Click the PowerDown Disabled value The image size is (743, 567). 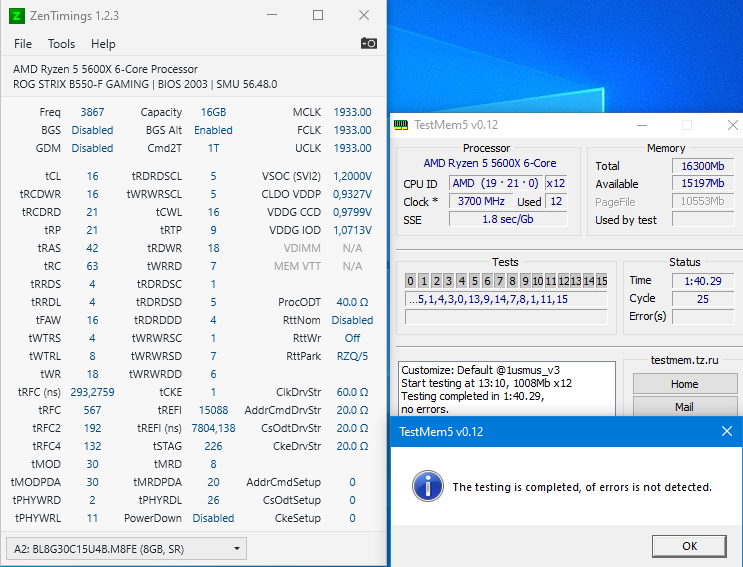pos(213,518)
